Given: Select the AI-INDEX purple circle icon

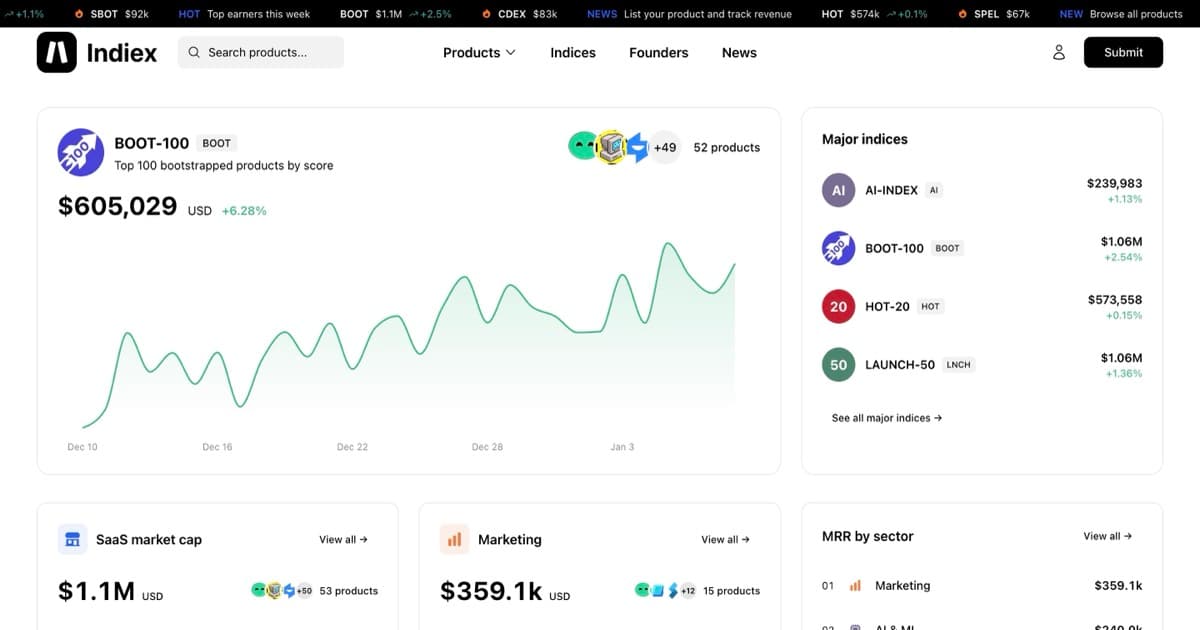Looking at the screenshot, I should point(838,190).
